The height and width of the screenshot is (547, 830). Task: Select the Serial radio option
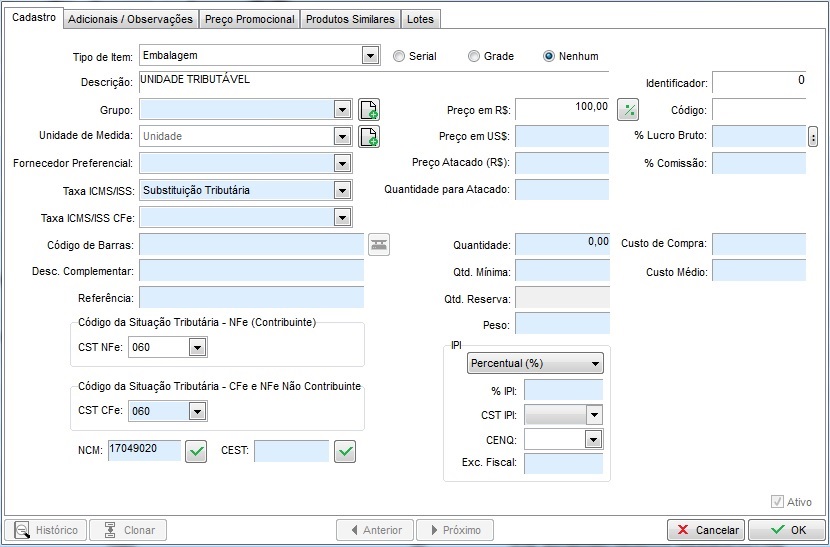(400, 56)
